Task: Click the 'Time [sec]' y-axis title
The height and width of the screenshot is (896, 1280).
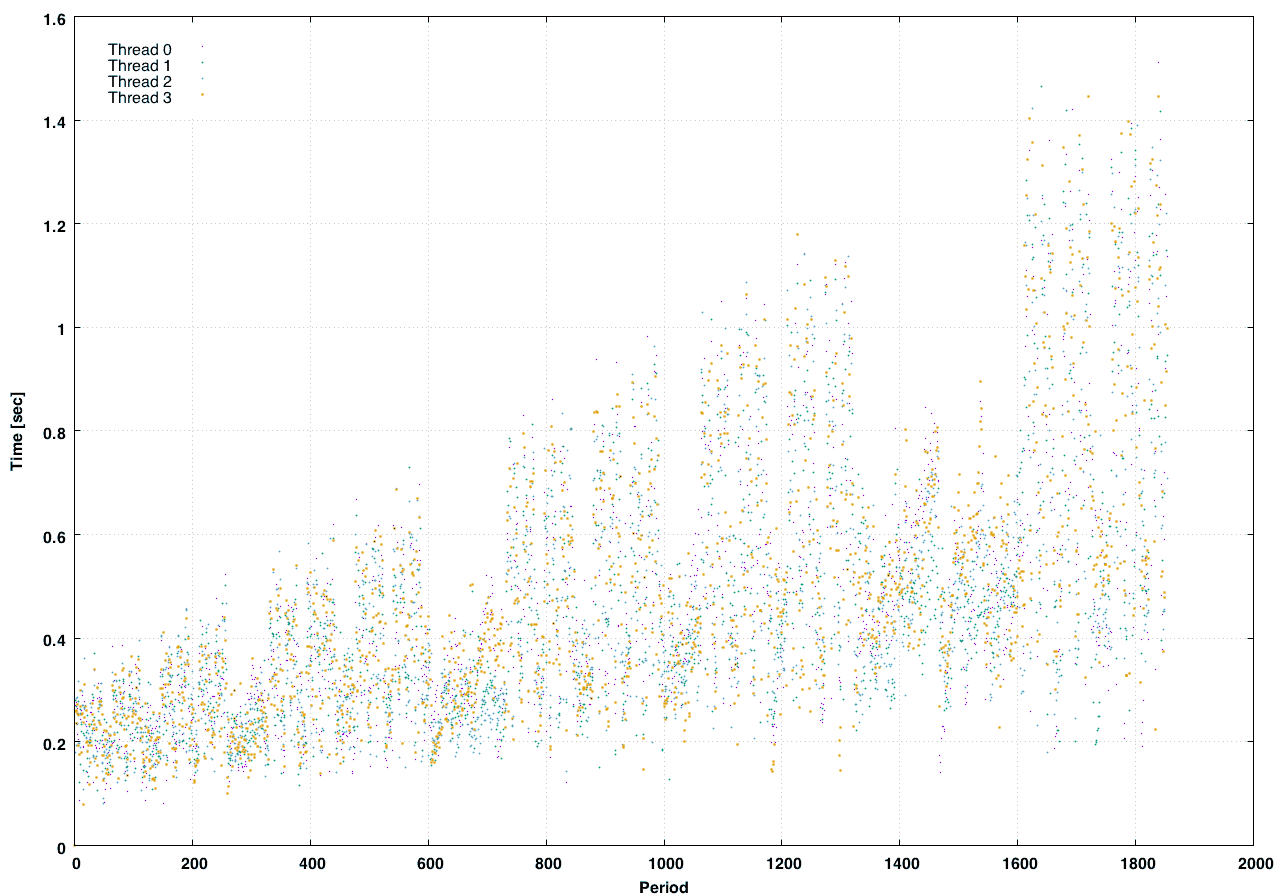Action: pos(17,431)
